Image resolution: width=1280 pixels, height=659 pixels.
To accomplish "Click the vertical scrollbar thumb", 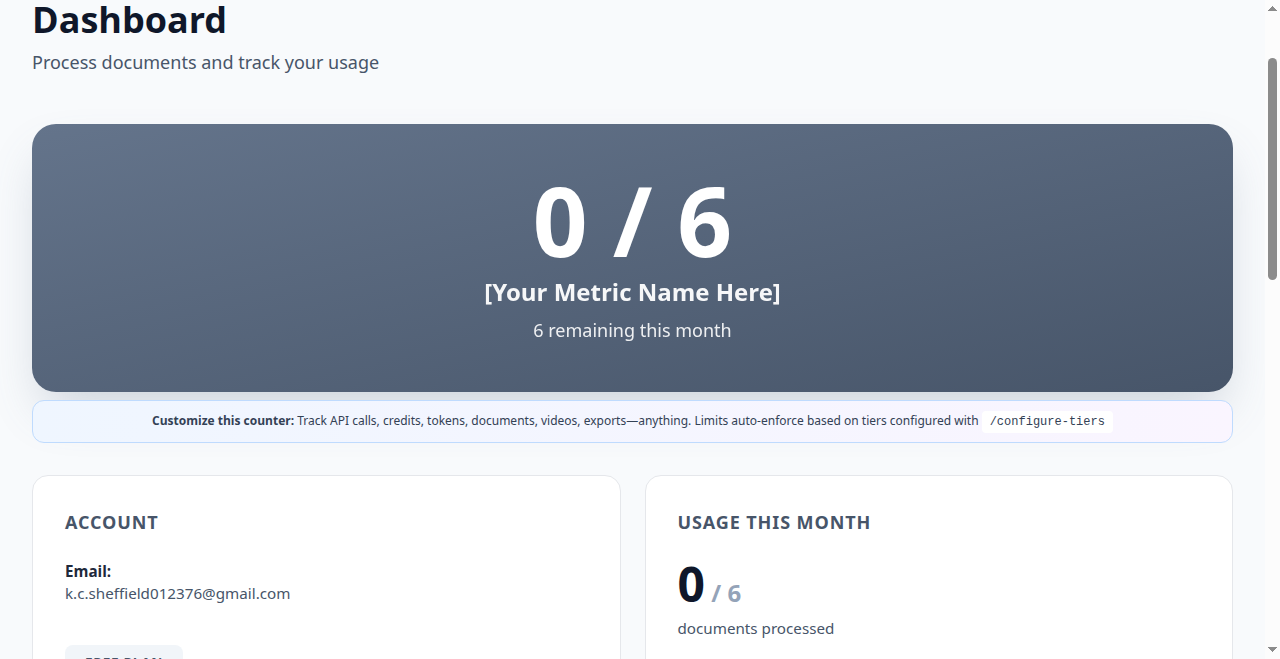I will pos(1272,168).
